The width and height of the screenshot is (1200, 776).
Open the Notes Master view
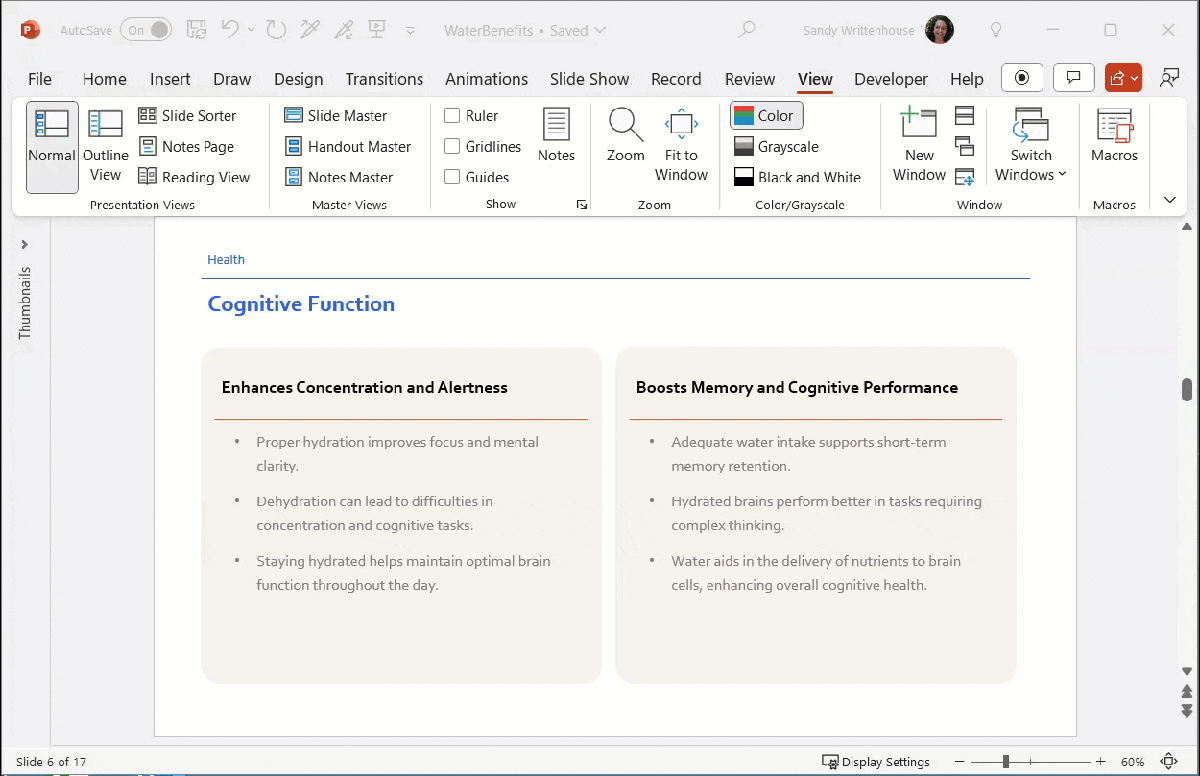[x=339, y=177]
